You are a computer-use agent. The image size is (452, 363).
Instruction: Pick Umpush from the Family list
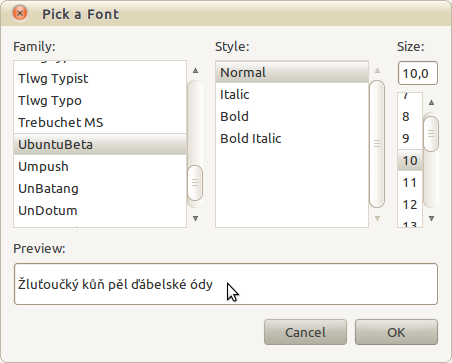[x=100, y=166]
